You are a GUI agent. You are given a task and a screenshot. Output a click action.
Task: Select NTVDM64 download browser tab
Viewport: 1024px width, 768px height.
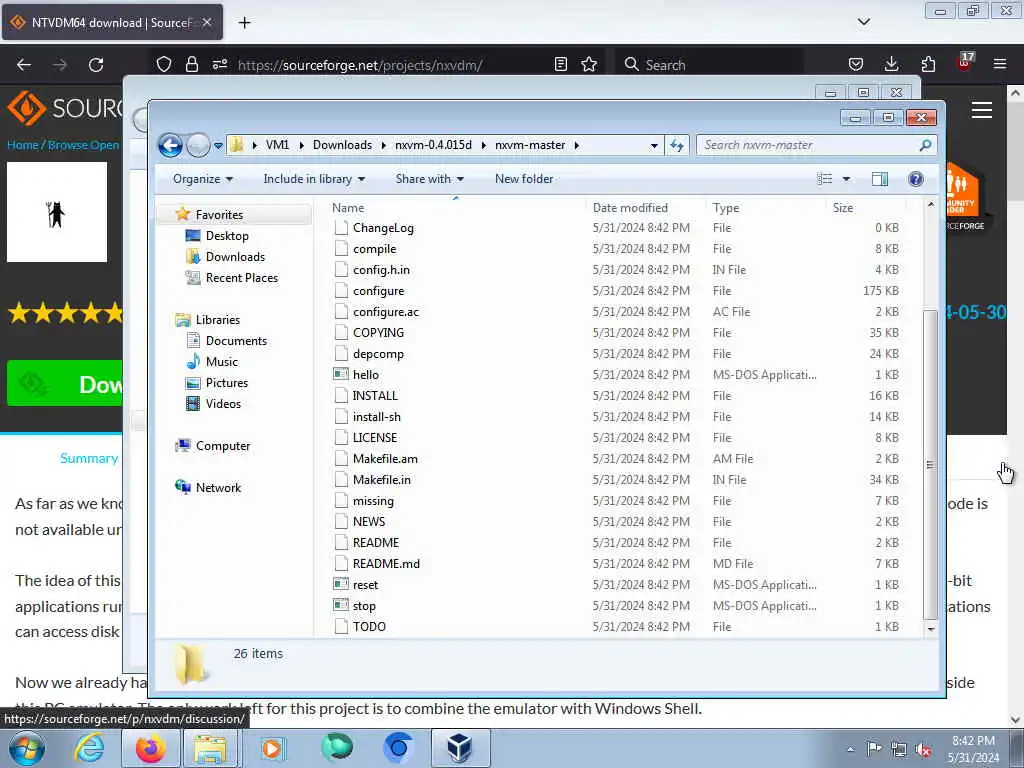click(x=112, y=22)
